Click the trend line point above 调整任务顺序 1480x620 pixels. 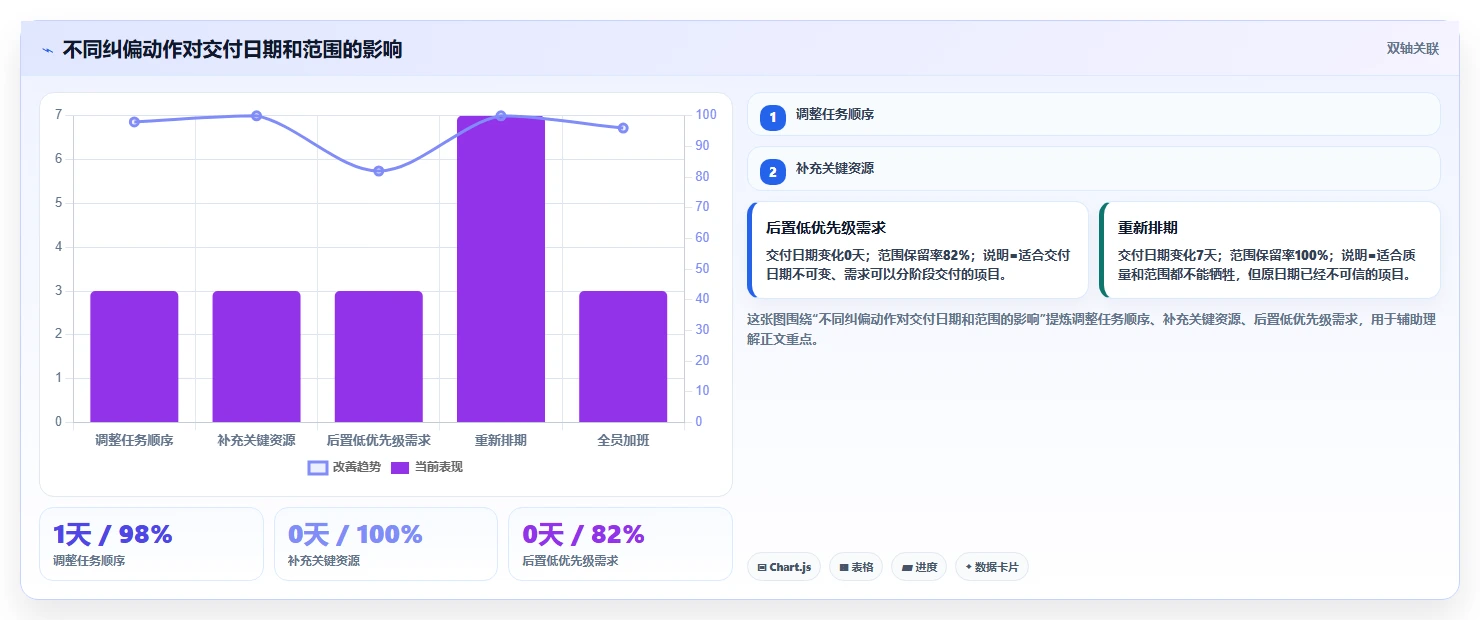click(x=134, y=122)
